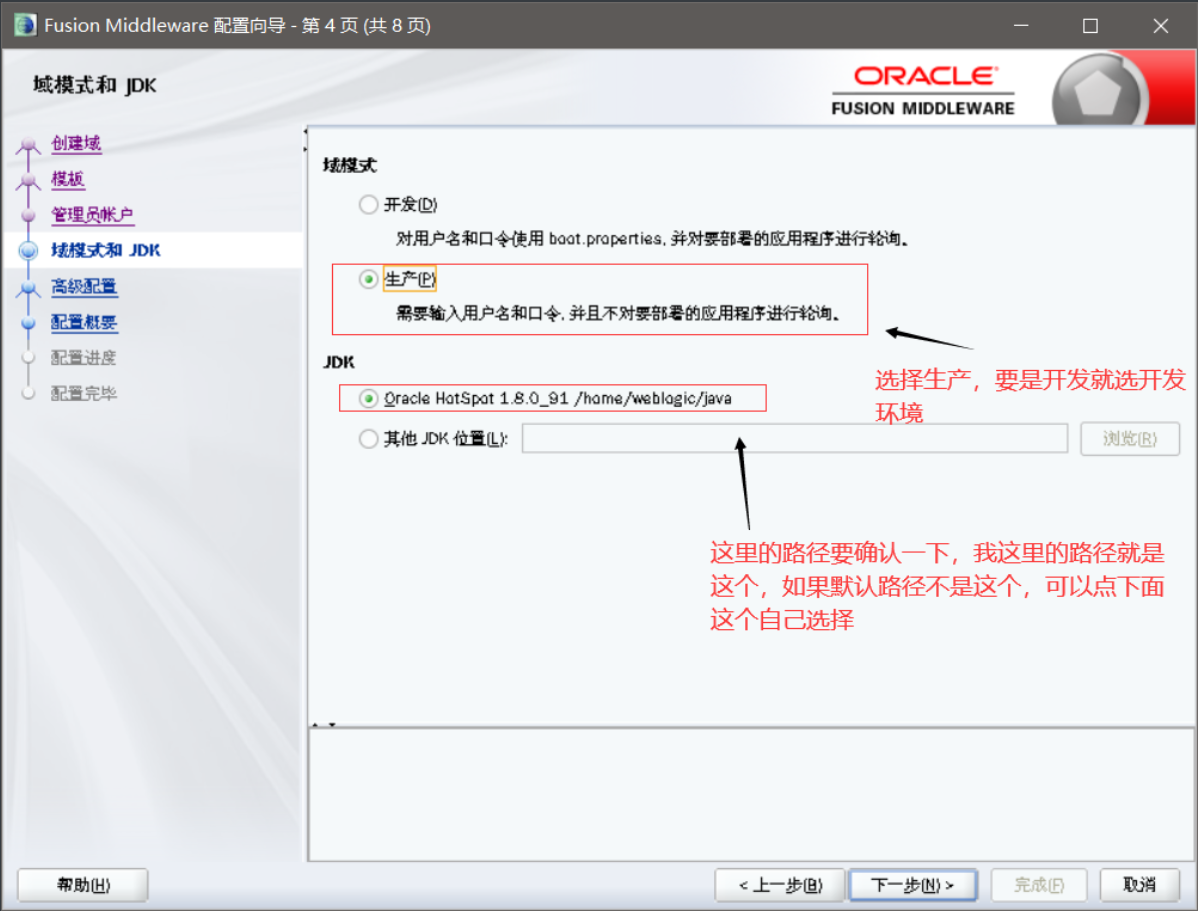Screen dimensions: 1198x911
Task: Click the 高级配置 step icon
Action: [30, 286]
